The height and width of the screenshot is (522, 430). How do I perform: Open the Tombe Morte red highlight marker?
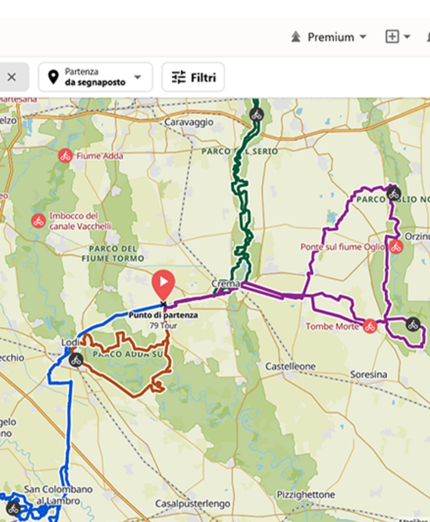coord(370,326)
